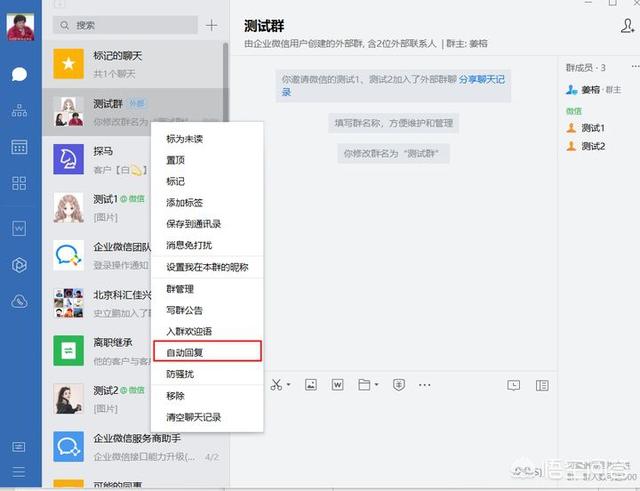Click the 填写群名称 system tip message
Screen dimensions: 640x491
[393, 123]
